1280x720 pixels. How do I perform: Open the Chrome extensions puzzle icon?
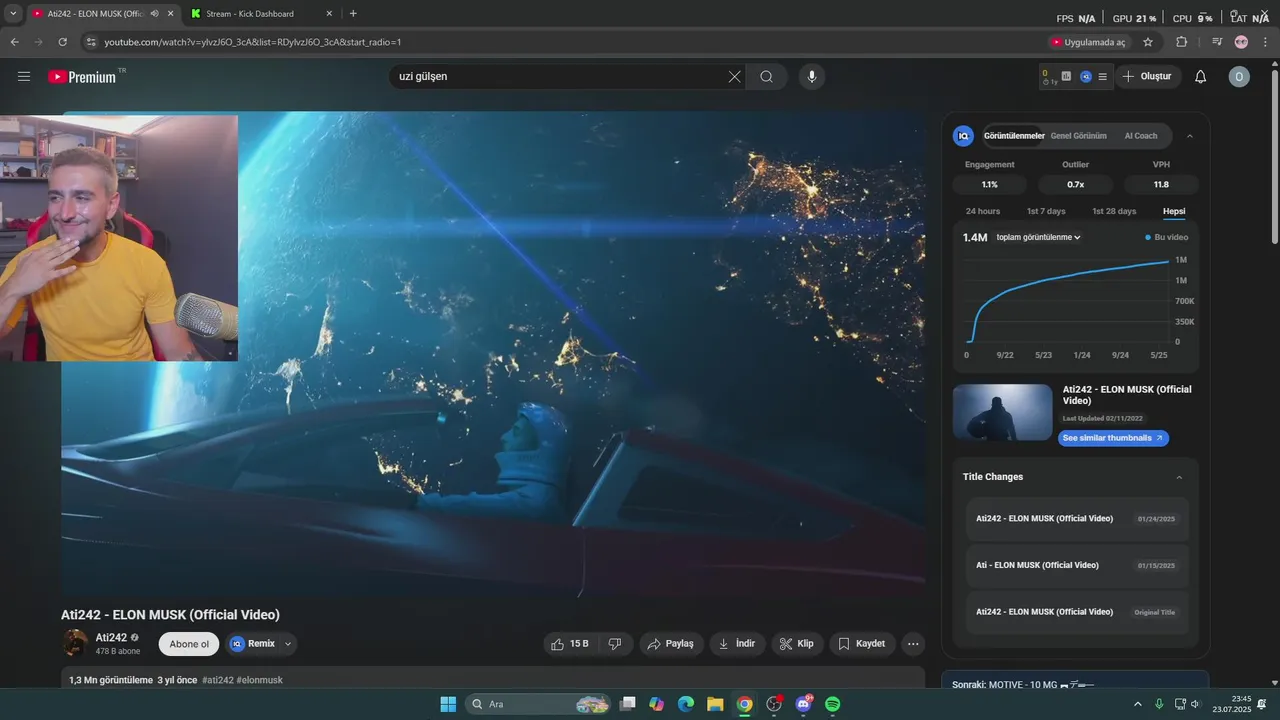1181,42
